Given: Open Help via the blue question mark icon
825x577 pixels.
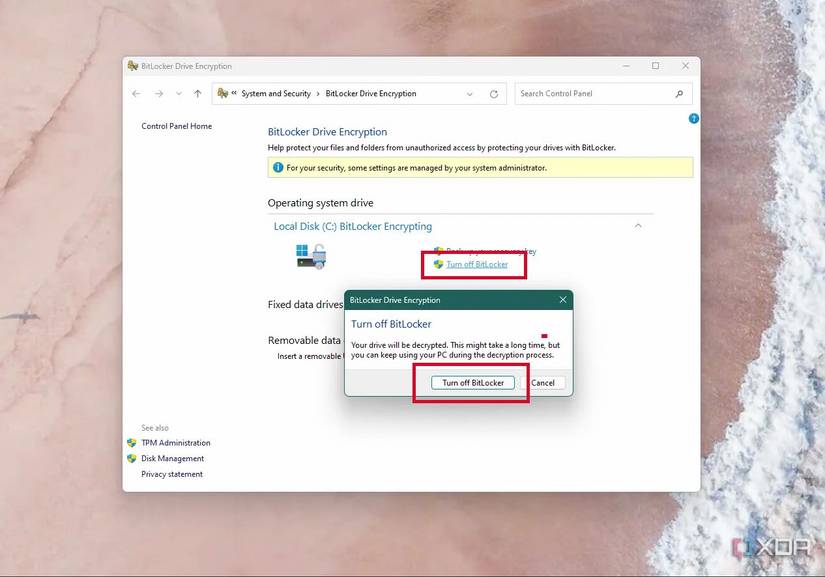Looking at the screenshot, I should (694, 118).
